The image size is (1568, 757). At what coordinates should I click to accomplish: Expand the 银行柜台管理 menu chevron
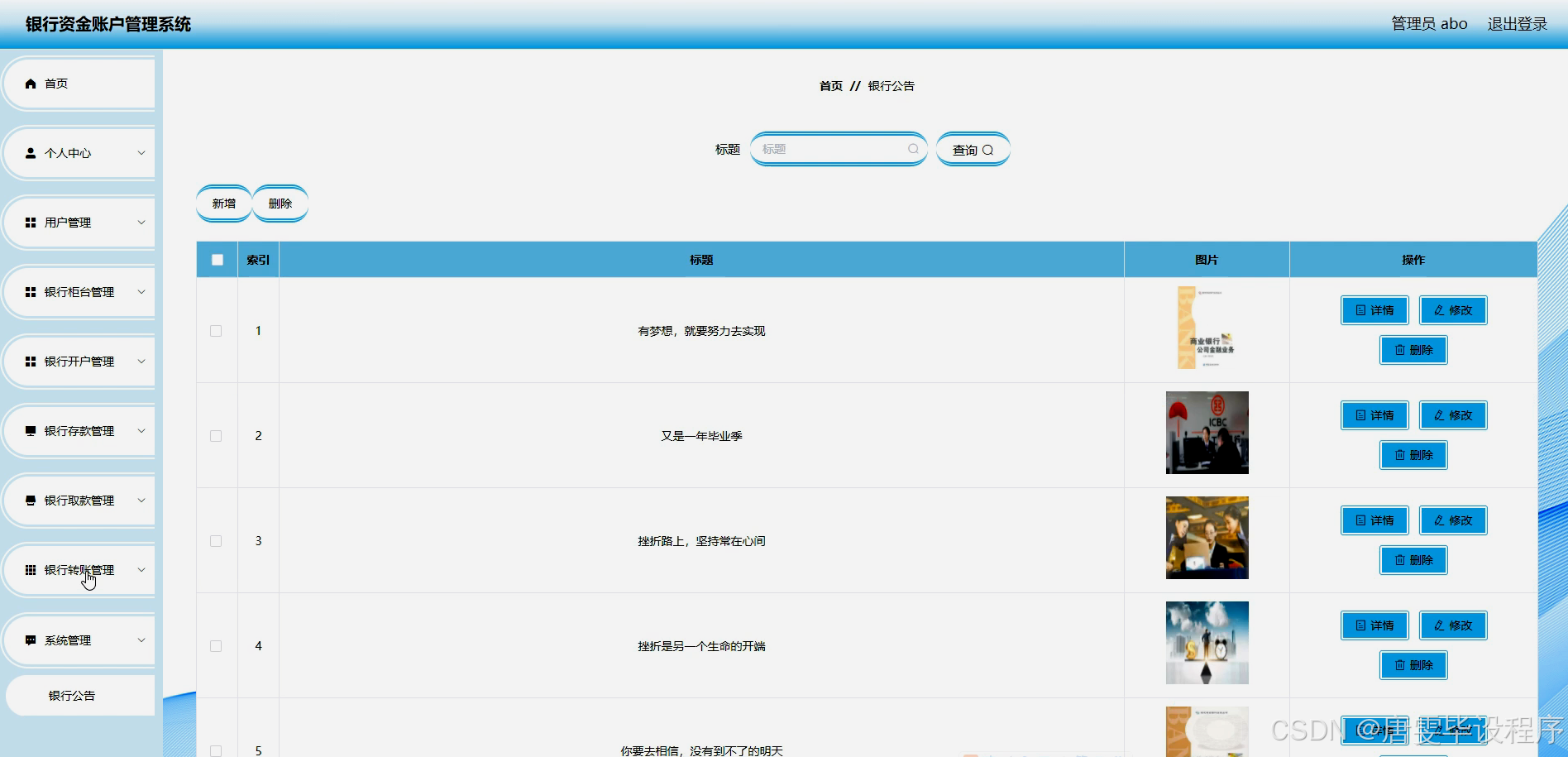click(141, 292)
